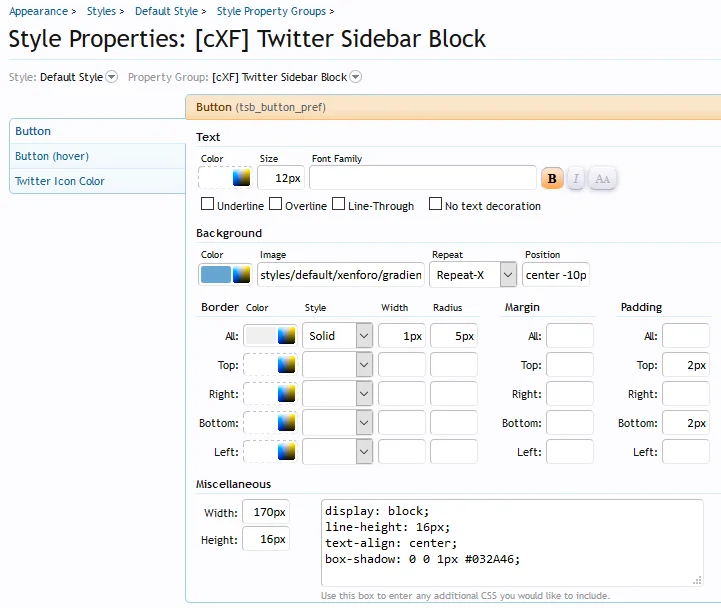Open Border Right style dropdown
Viewport: 721px width, 608px height.
(x=338, y=394)
